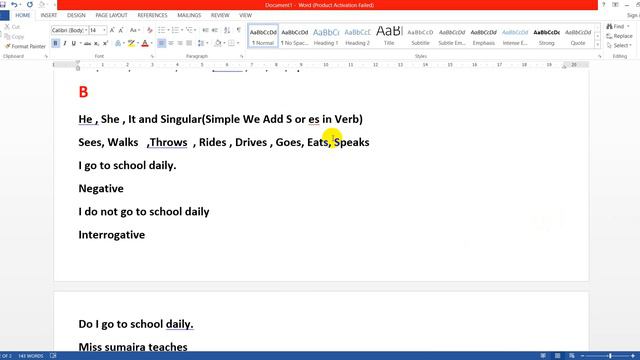The image size is (640, 360).
Task: Open the highlight color dropdown arrow
Action: coord(138,43)
